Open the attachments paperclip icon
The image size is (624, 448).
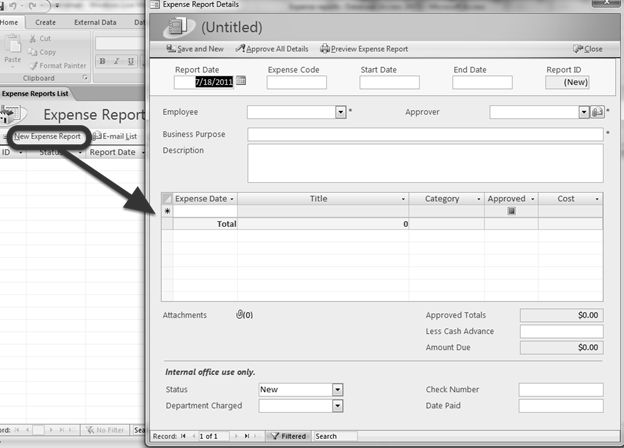pos(240,315)
